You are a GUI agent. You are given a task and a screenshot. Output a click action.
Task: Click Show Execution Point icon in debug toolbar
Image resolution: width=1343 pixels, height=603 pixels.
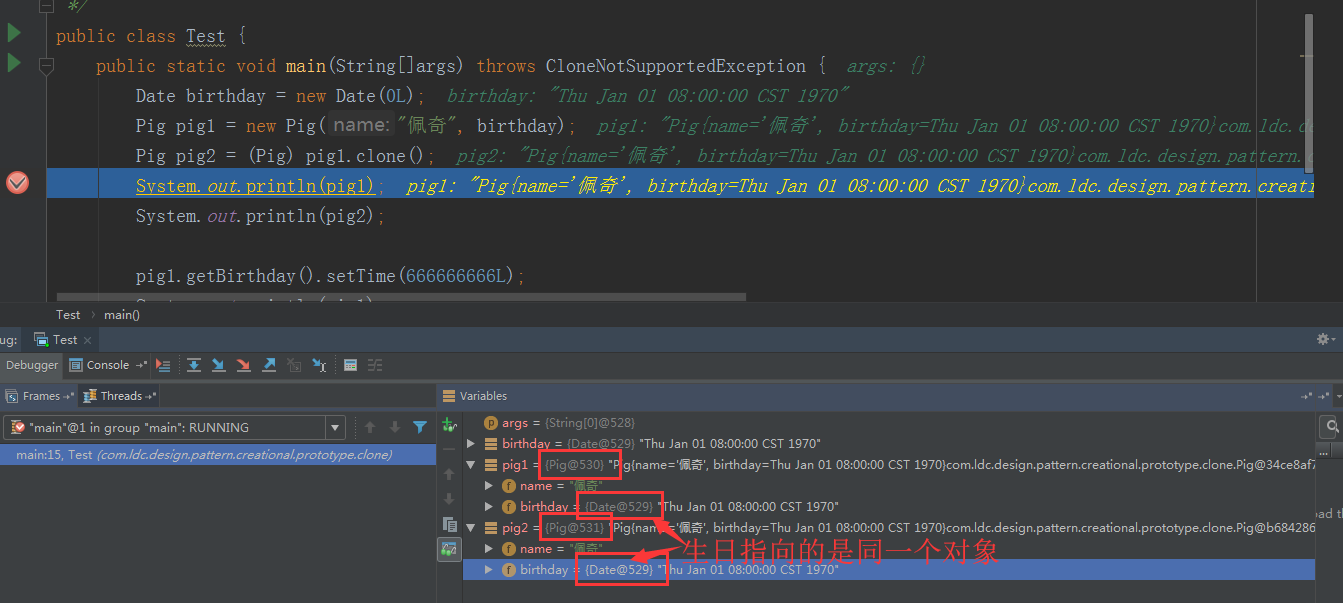click(163, 365)
